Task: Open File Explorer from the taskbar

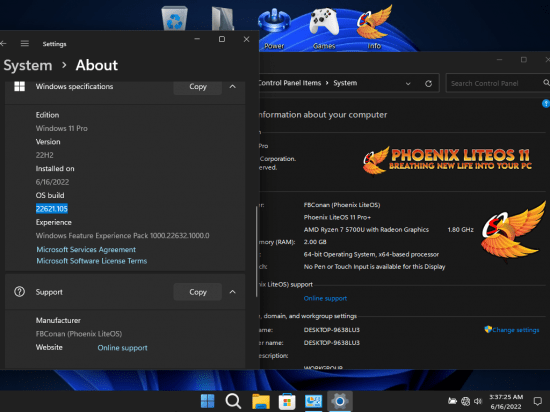Action: click(x=261, y=401)
